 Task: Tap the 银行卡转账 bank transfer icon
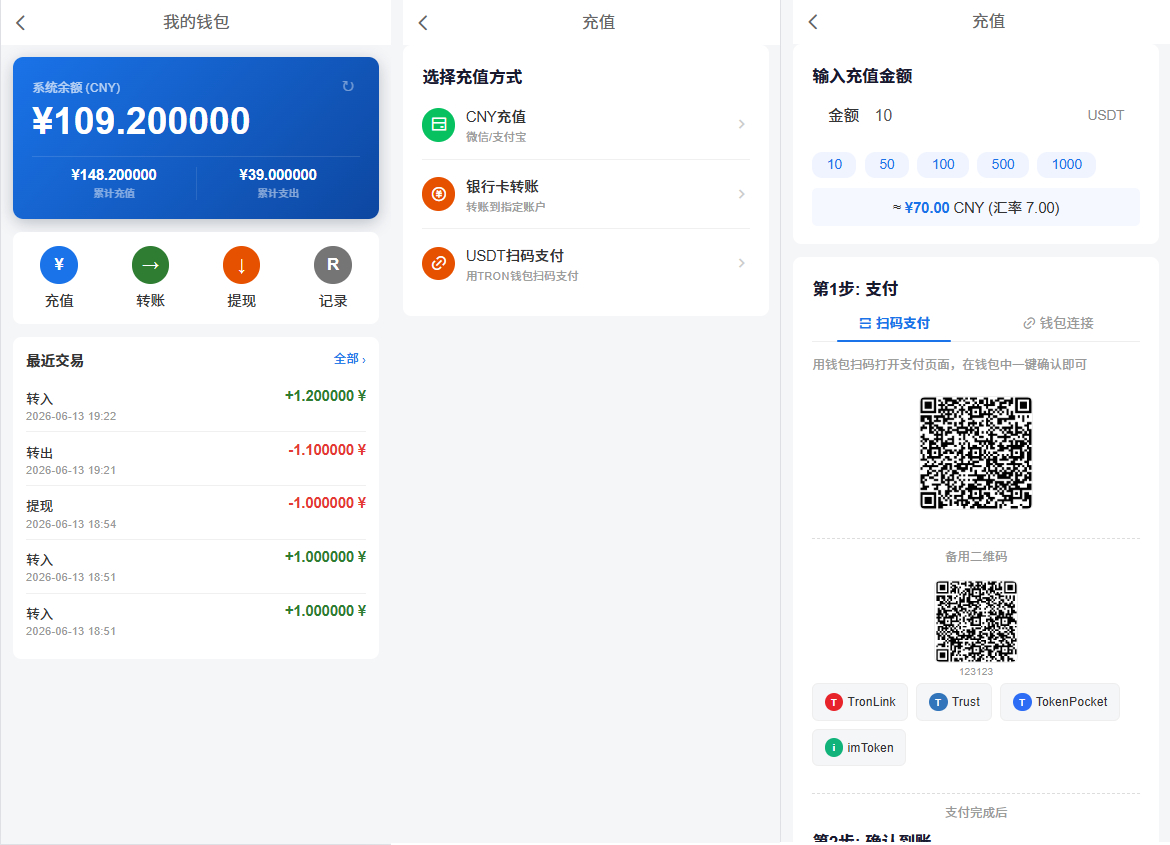439,194
